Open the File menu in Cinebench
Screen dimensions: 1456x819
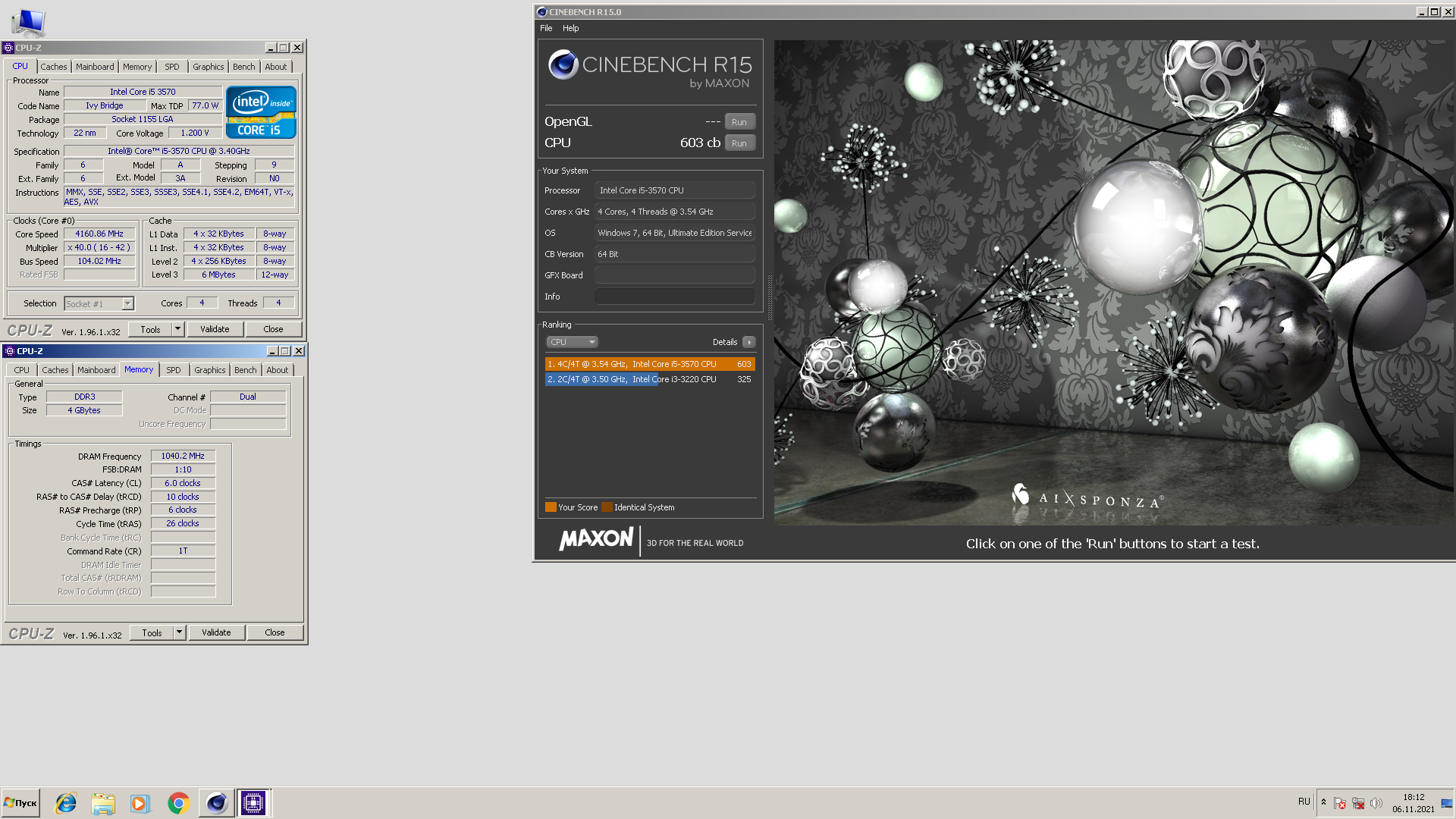pos(546,28)
